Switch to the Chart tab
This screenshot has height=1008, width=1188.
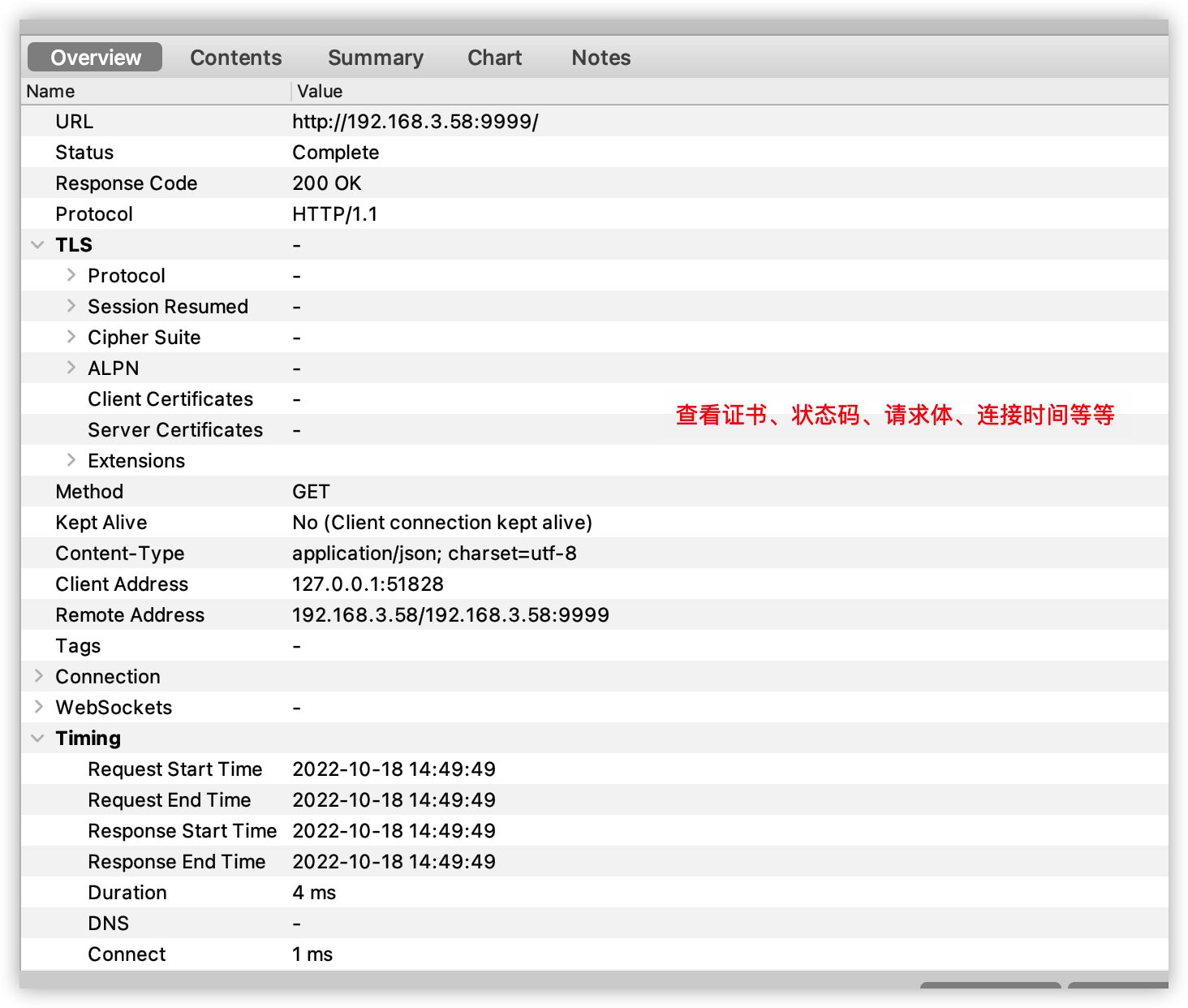click(x=495, y=58)
